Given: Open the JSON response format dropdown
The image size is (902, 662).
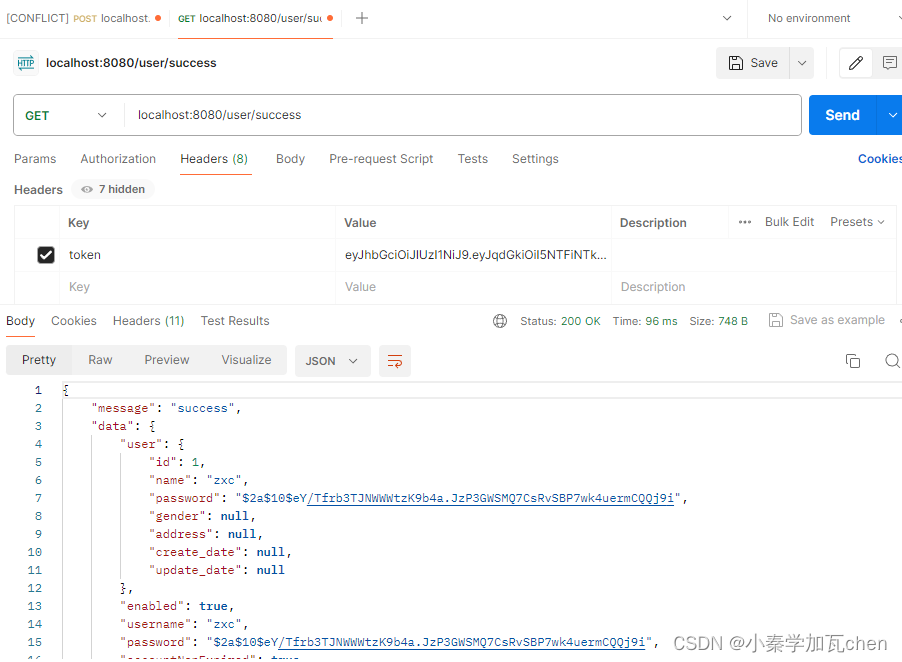Looking at the screenshot, I should tap(332, 361).
